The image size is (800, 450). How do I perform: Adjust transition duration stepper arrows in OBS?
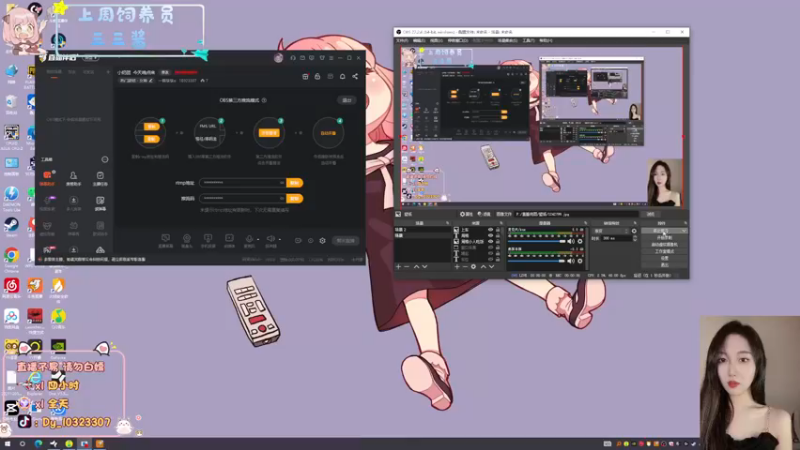click(x=634, y=238)
